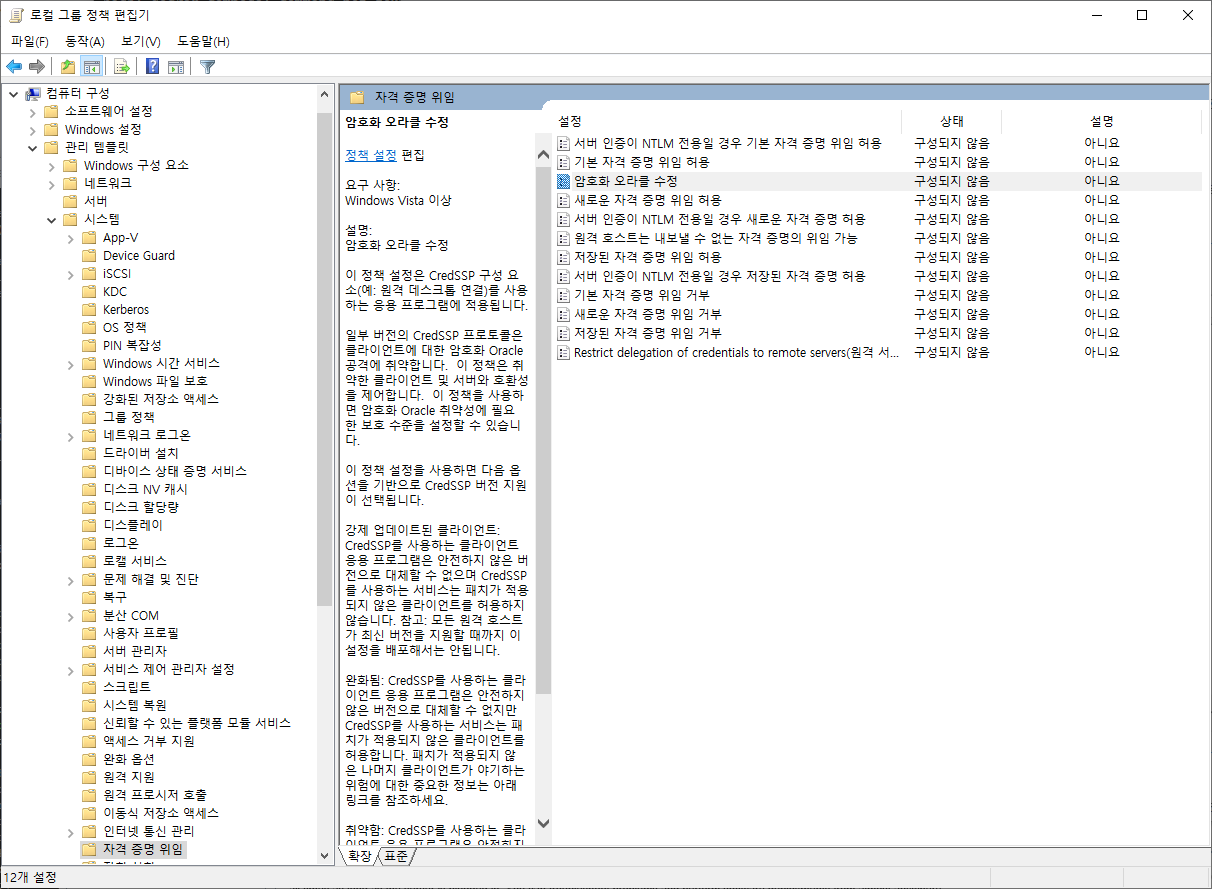The image size is (1212, 889).
Task: Expand the 인터넷 통신 관리 node
Action: (71, 831)
